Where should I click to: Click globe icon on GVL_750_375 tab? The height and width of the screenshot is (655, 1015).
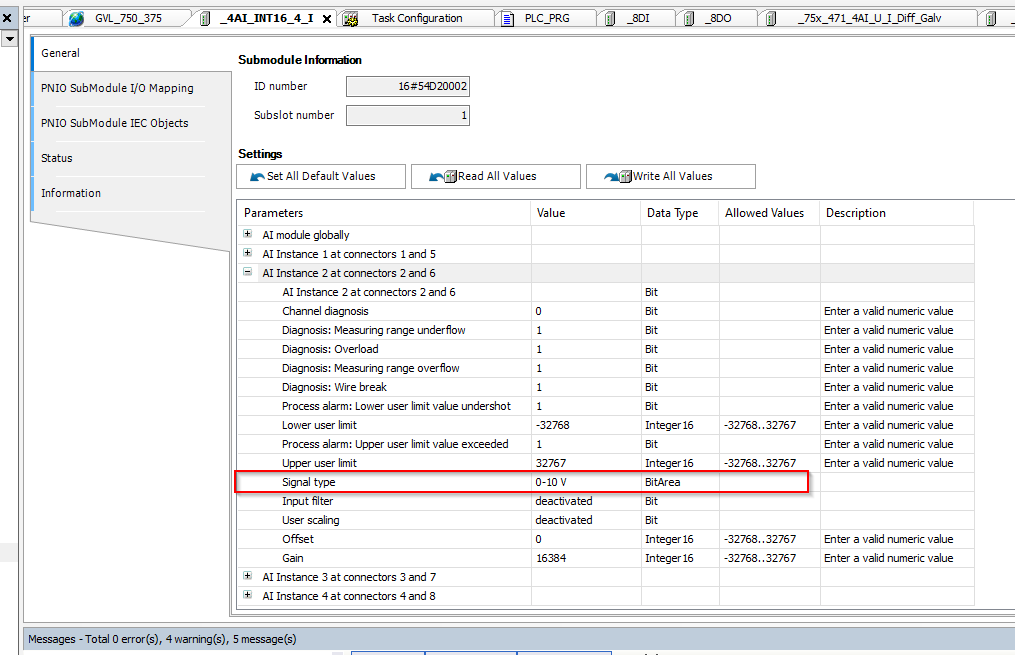pos(76,19)
